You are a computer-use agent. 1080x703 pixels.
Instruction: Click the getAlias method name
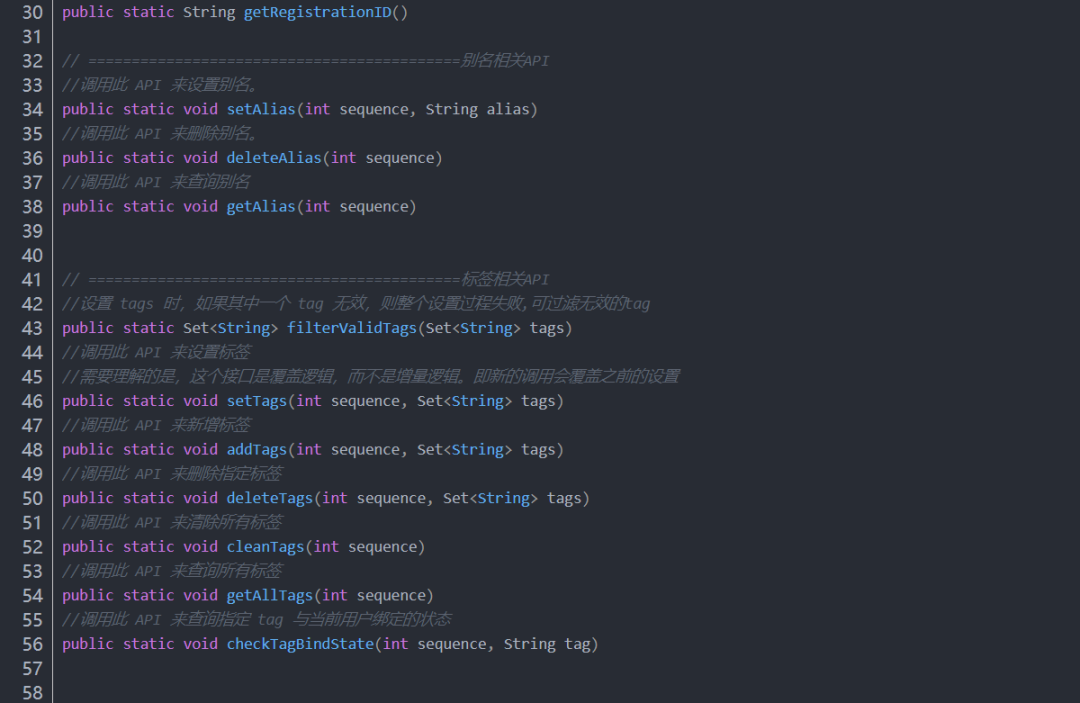(x=261, y=207)
